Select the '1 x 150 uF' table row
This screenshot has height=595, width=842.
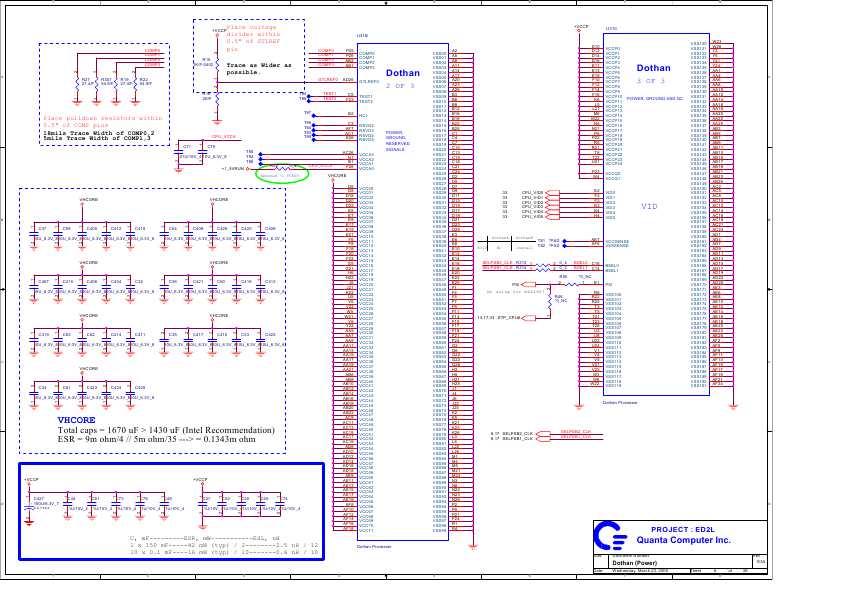(x=224, y=545)
